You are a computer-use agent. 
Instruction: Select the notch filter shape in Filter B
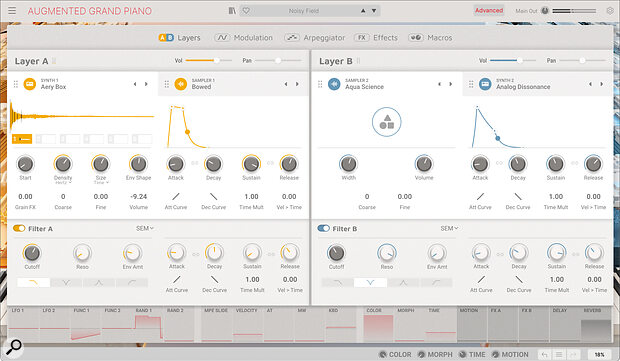370,282
